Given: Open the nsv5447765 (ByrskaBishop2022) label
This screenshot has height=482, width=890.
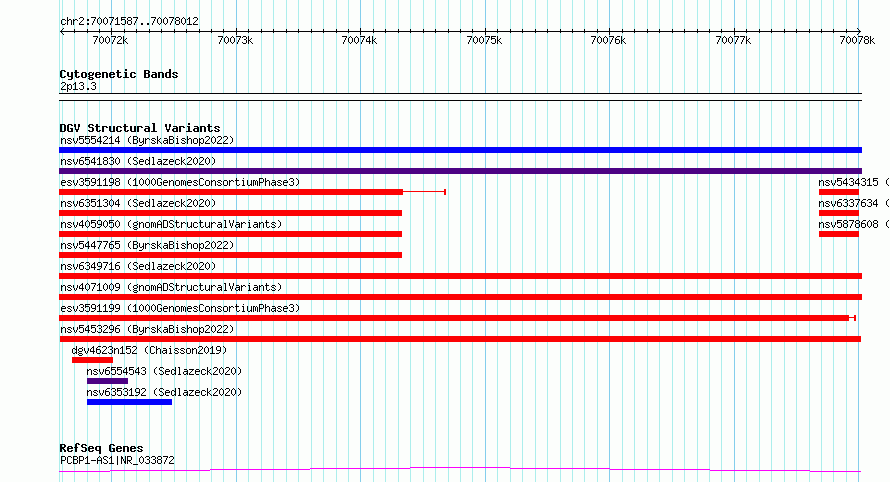Looking at the screenshot, I should pyautogui.click(x=147, y=245).
